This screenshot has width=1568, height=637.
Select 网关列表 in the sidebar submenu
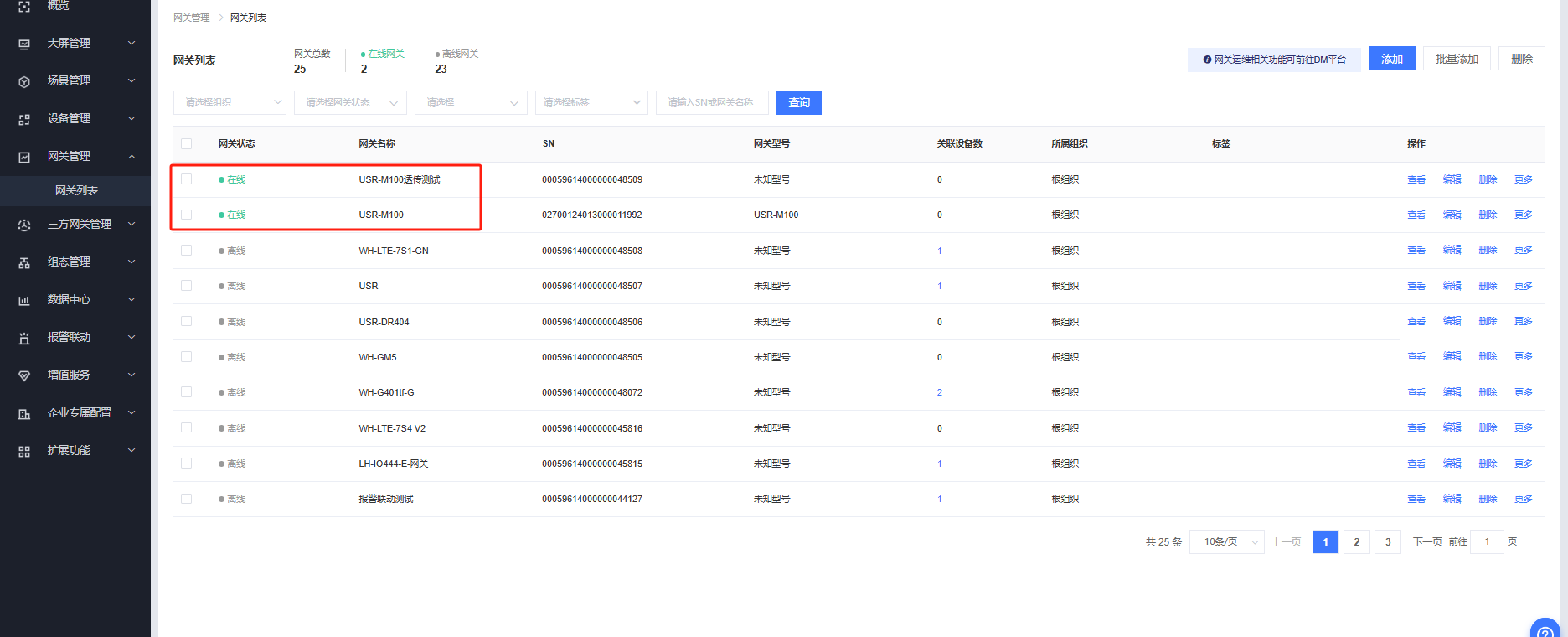point(76,190)
